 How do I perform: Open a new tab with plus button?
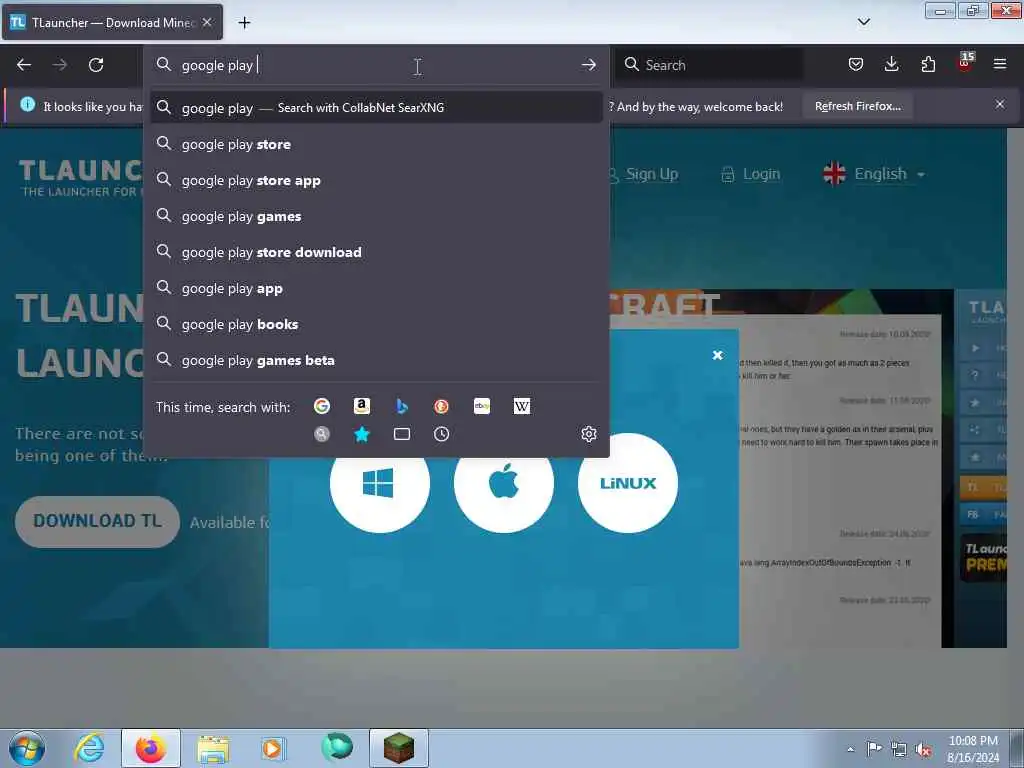[x=244, y=23]
